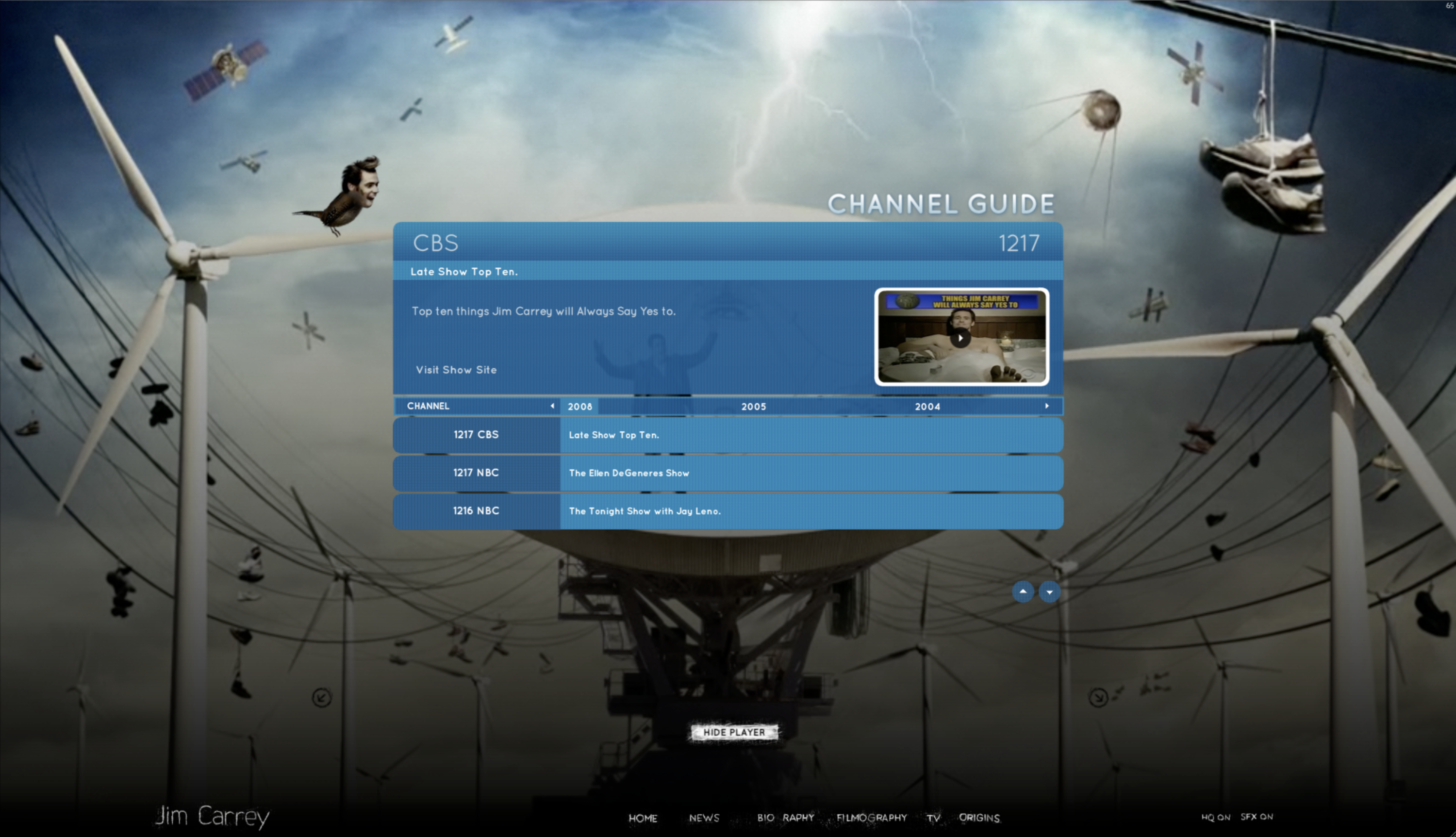The width and height of the screenshot is (1456, 837).
Task: Select the 1217 NBC channel row
Action: (728, 473)
